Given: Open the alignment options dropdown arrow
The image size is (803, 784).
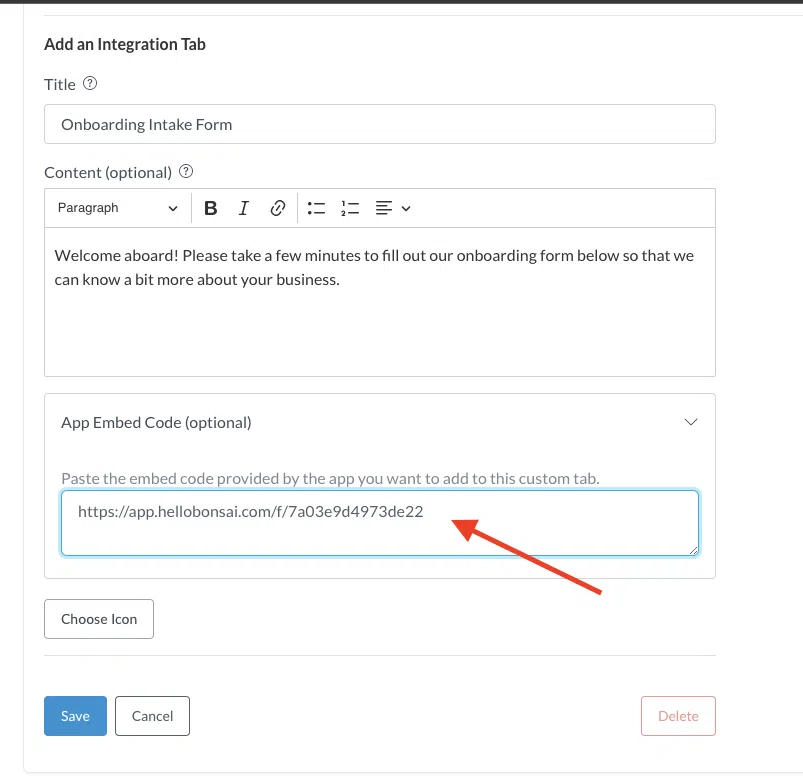Looking at the screenshot, I should tap(406, 208).
